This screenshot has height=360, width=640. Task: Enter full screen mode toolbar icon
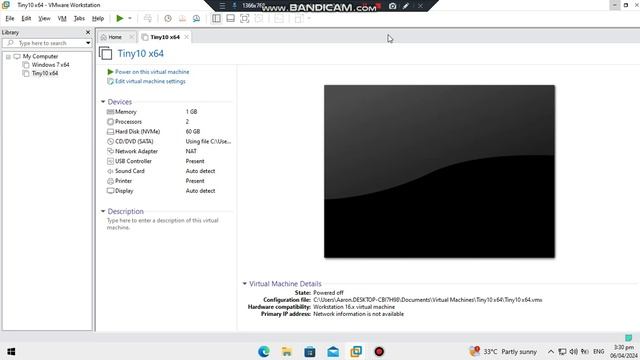(x=244, y=18)
